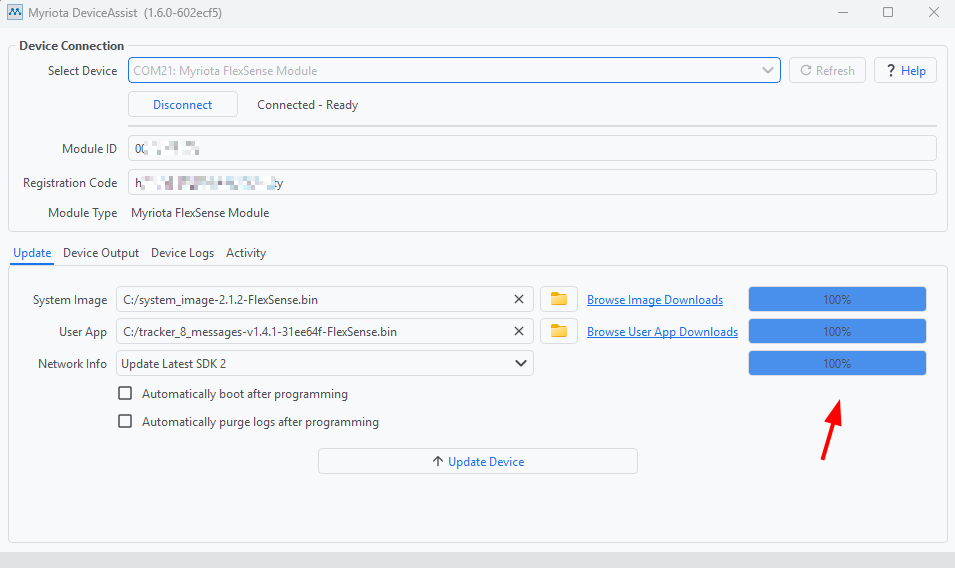Follow the Browse User App Downloads link
Screen dimensions: 955x568
[x=662, y=332]
